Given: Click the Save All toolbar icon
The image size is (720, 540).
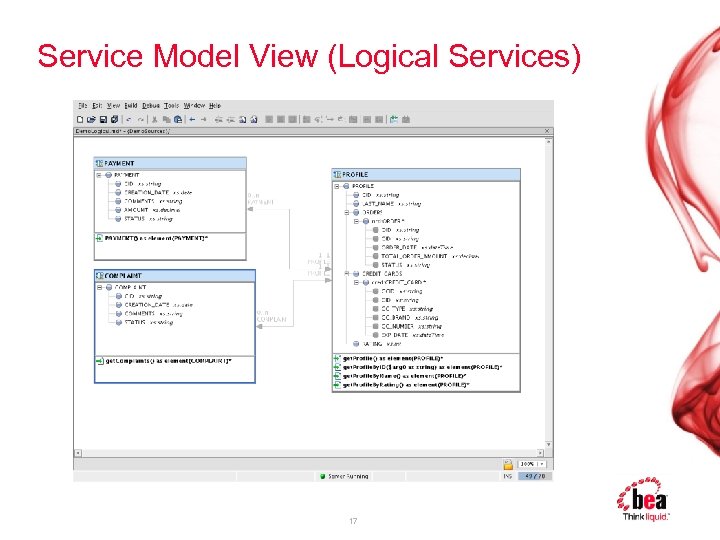Looking at the screenshot, I should pyautogui.click(x=114, y=119).
